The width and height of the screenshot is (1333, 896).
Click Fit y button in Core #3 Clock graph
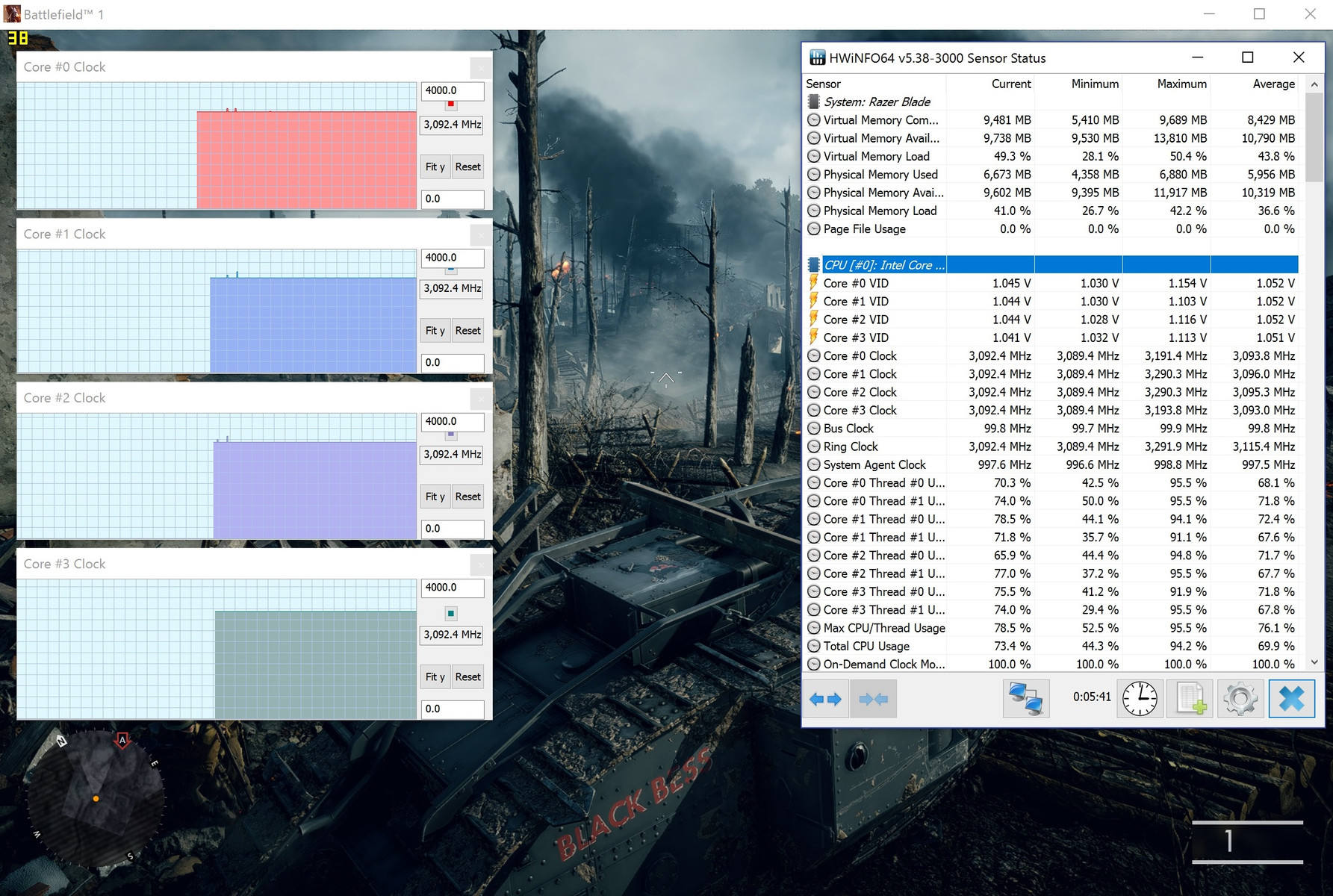435,677
